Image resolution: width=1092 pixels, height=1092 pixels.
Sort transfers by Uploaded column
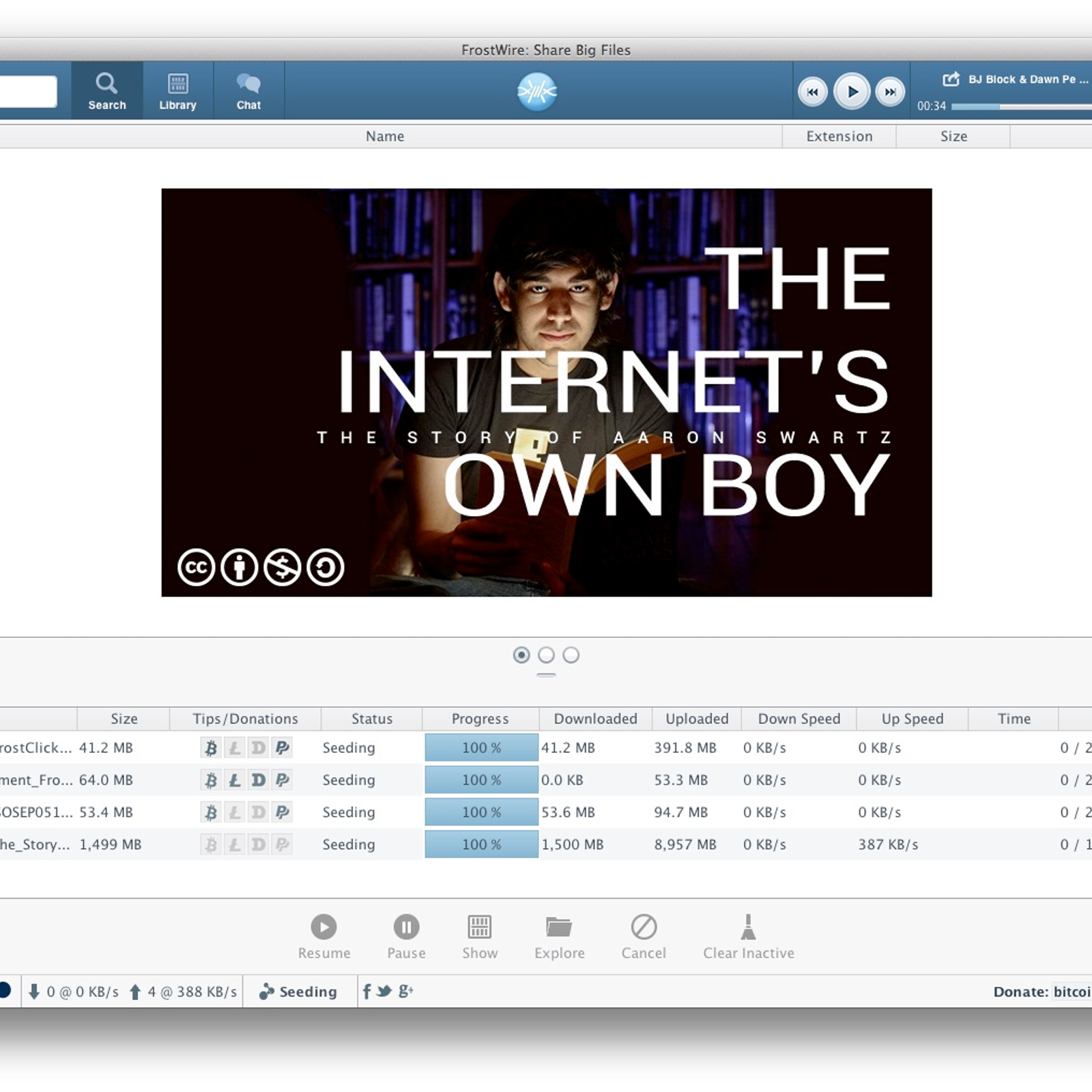point(697,719)
